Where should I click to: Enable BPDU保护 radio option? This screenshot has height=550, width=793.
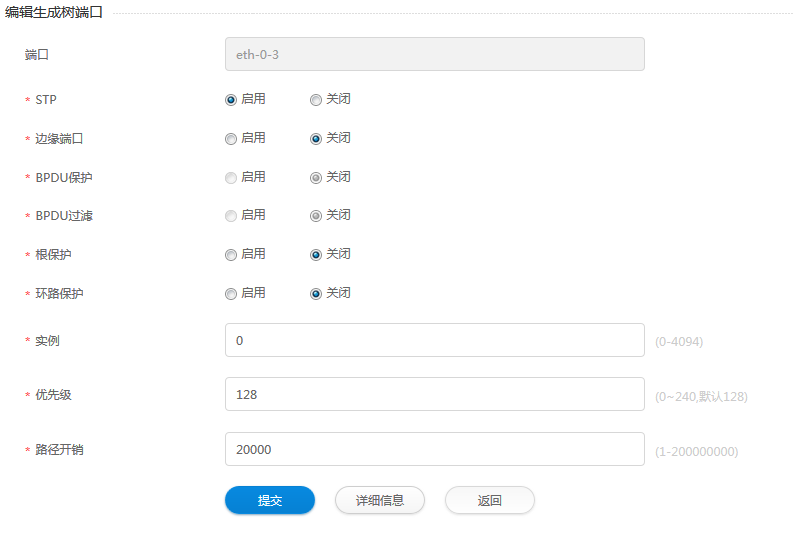(231, 177)
